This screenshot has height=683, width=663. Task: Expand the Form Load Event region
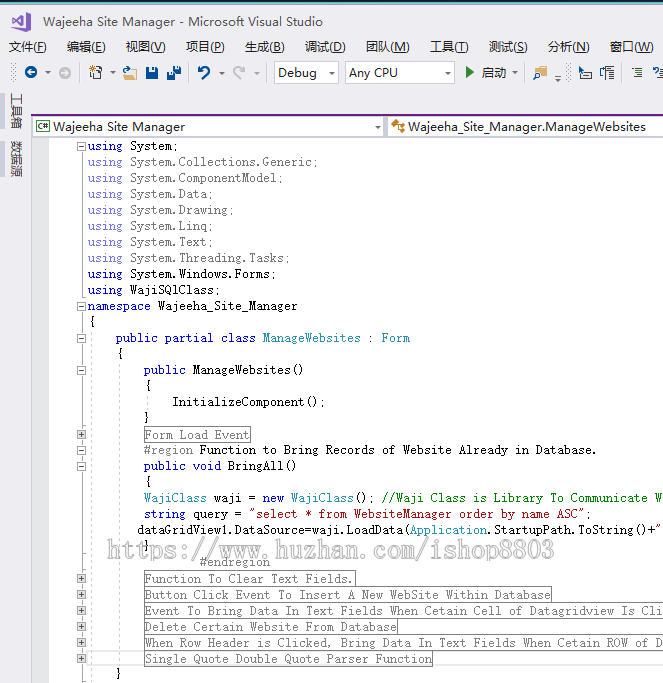(81, 435)
